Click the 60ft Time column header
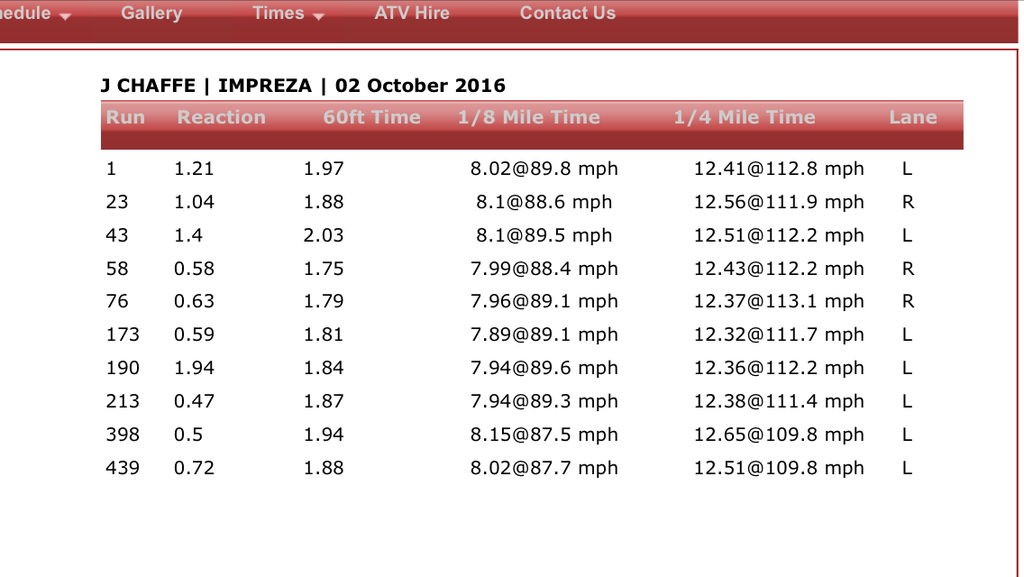Viewport: 1024px width, 577px height. click(x=372, y=117)
